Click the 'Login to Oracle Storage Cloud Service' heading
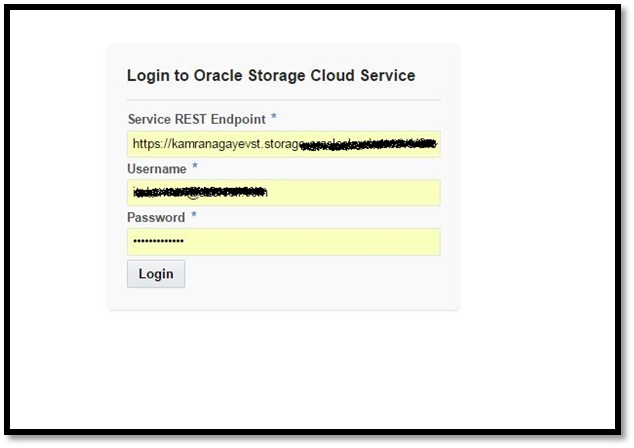The height and width of the screenshot is (448, 634). coord(270,75)
